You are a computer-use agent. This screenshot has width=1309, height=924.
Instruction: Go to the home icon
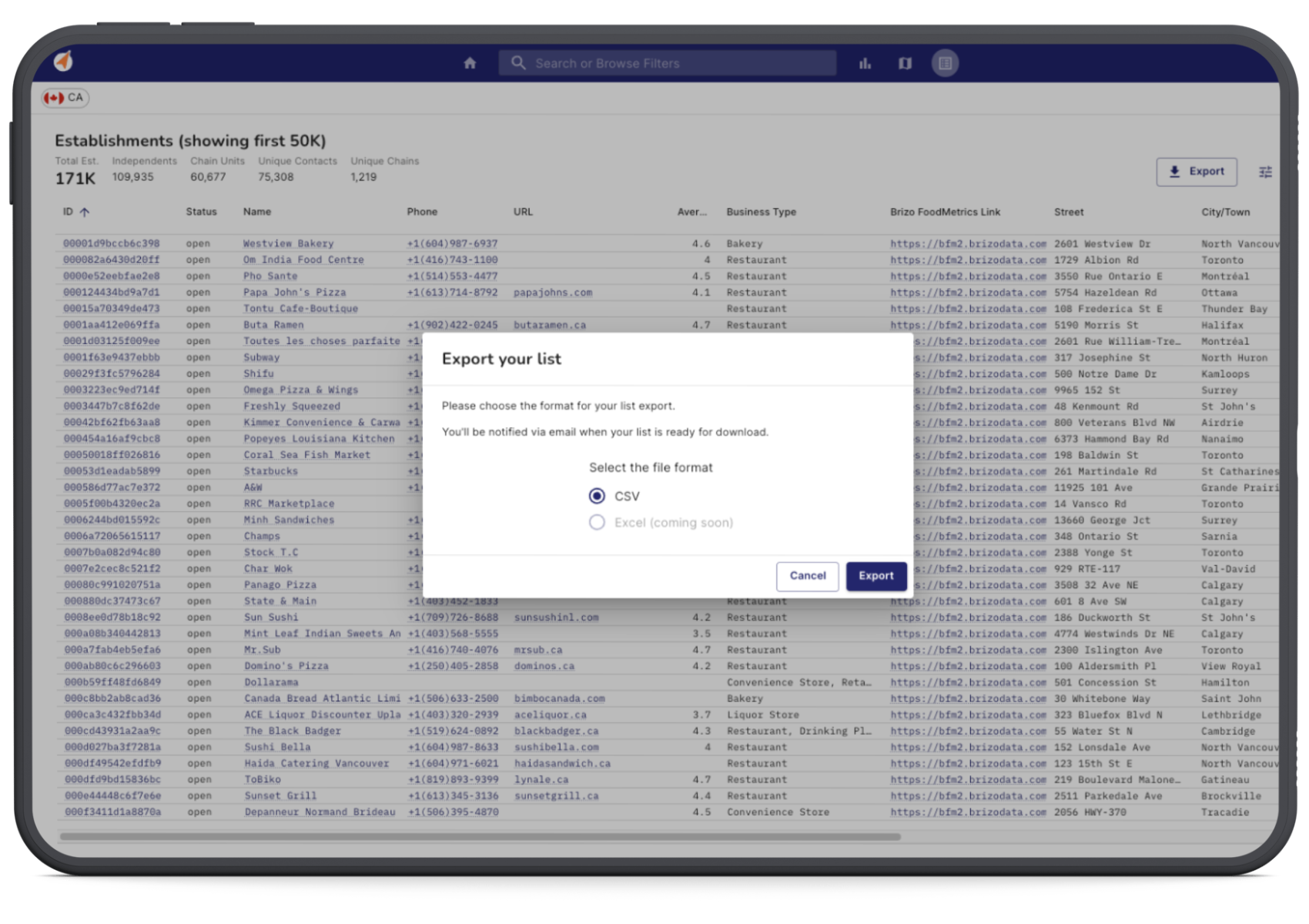click(470, 63)
